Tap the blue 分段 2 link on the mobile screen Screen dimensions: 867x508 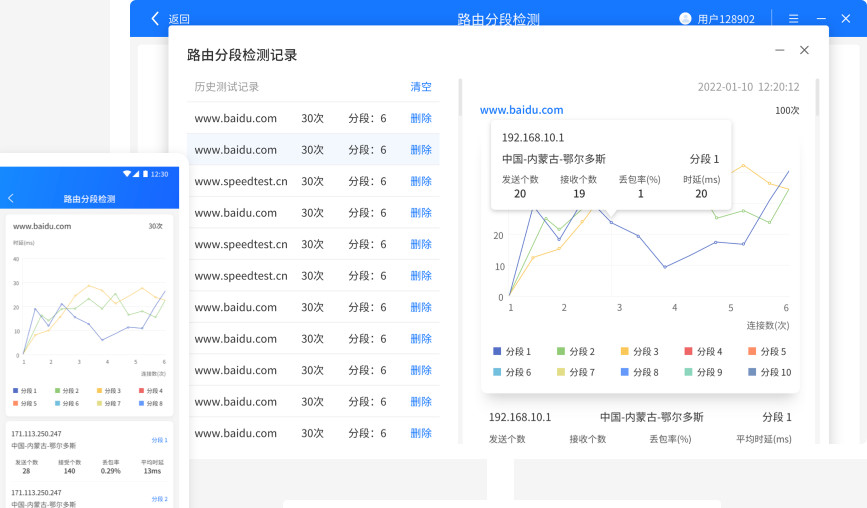click(159, 499)
